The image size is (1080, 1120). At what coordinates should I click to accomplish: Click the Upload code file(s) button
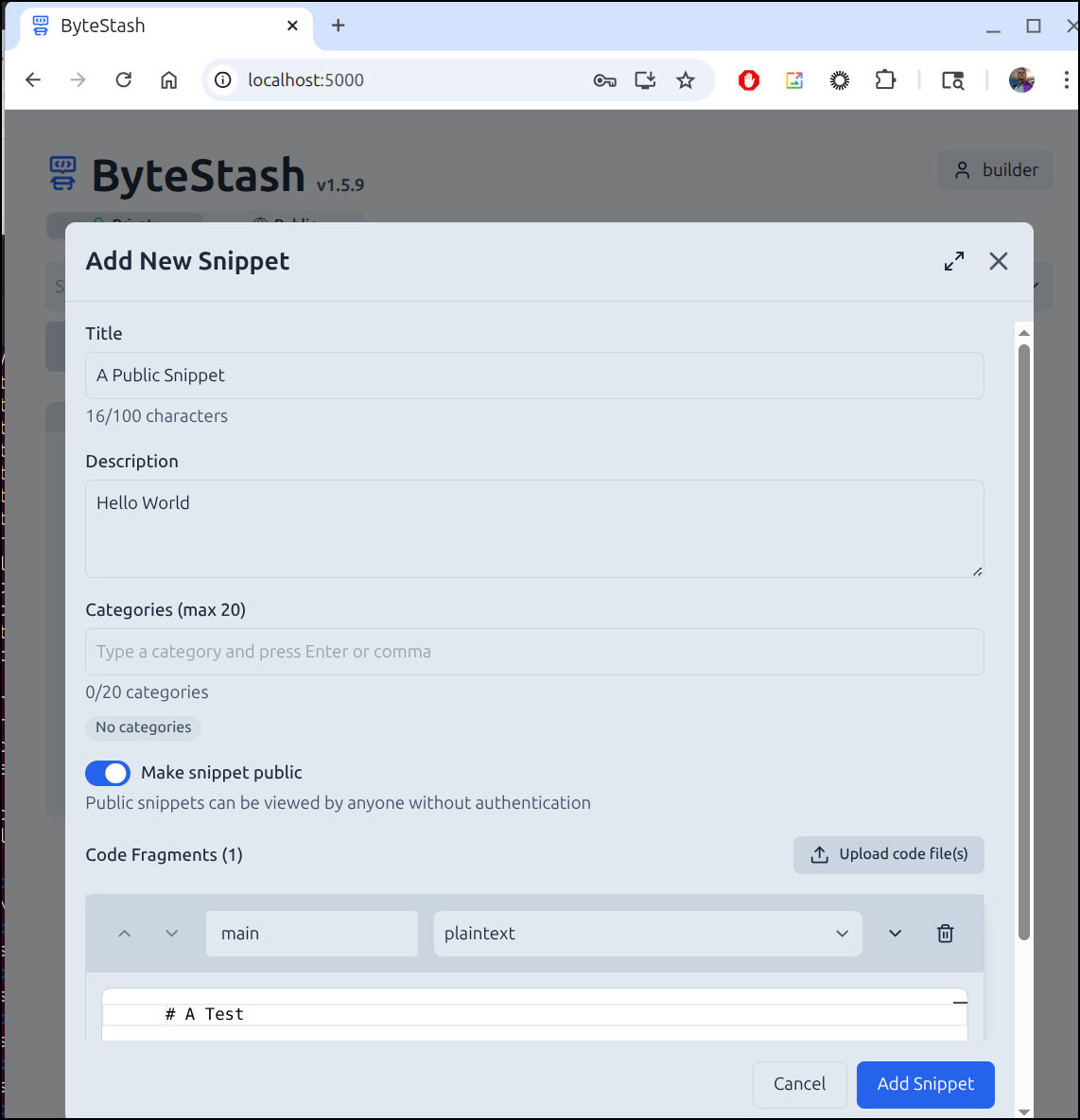[x=888, y=854]
